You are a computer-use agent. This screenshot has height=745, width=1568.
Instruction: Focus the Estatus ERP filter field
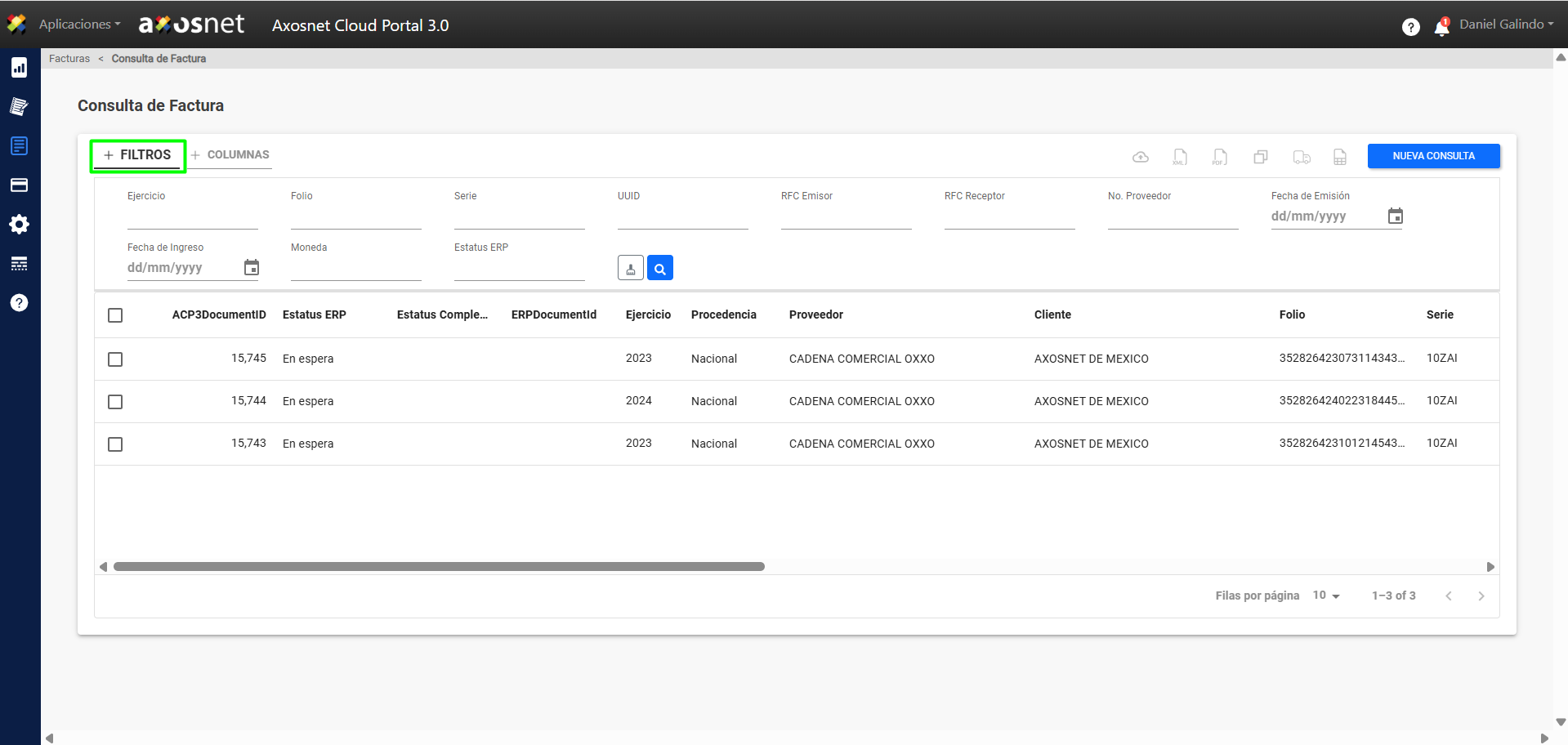coord(520,269)
